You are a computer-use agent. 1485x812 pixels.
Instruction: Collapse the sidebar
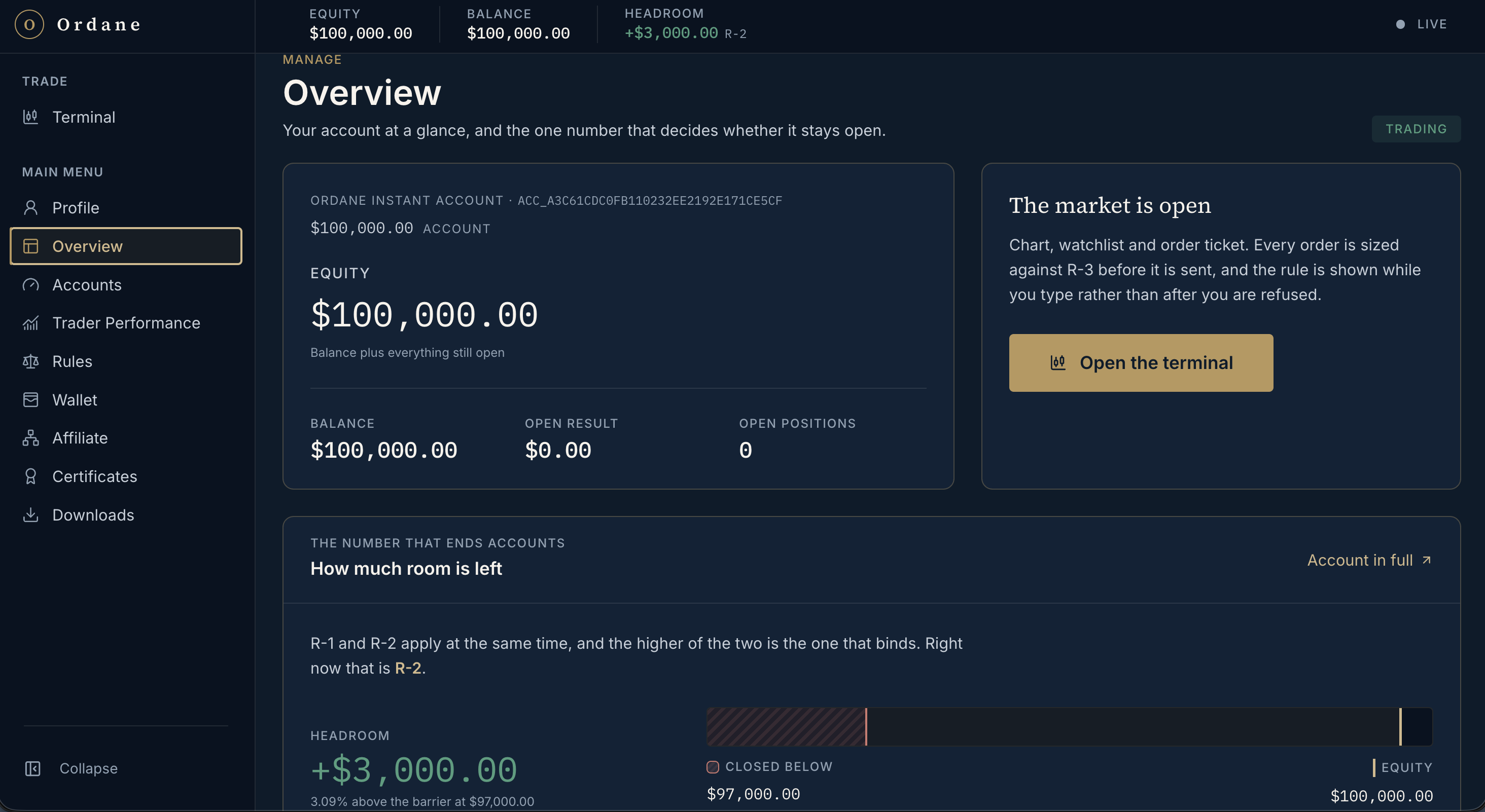(126, 768)
